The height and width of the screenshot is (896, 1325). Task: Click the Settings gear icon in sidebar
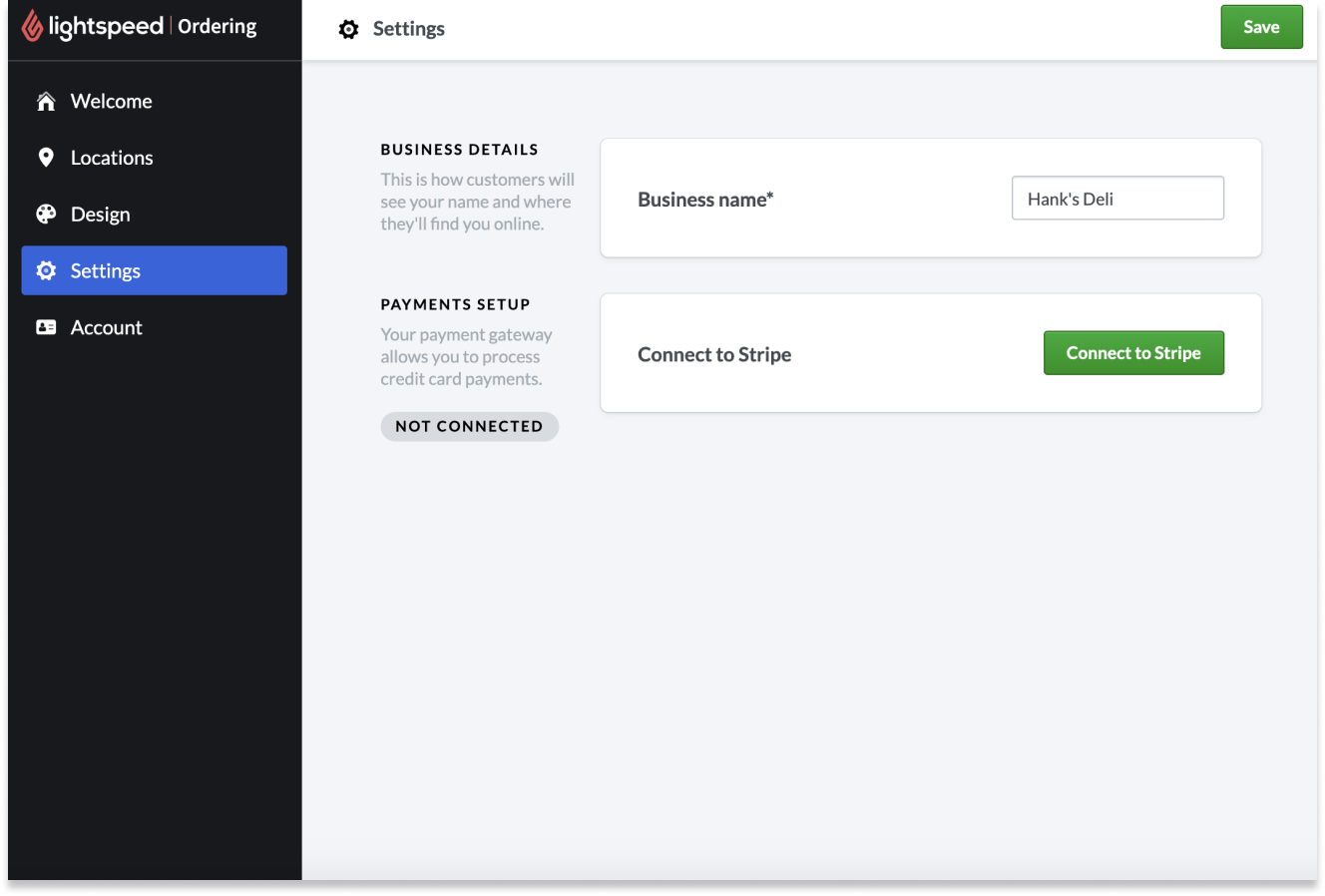[46, 270]
